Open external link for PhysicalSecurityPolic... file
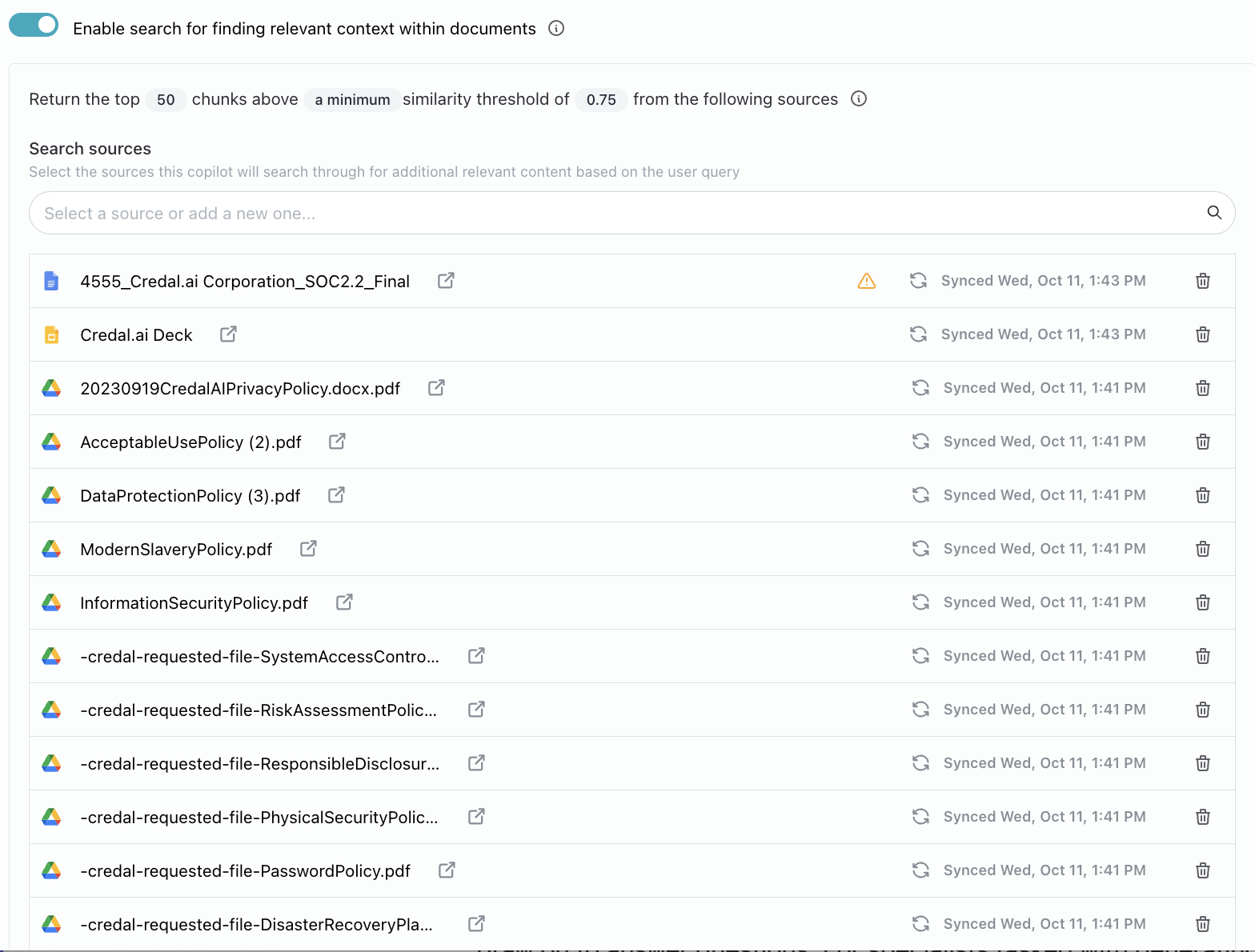Viewport: 1255px width, 952px height. (476, 817)
